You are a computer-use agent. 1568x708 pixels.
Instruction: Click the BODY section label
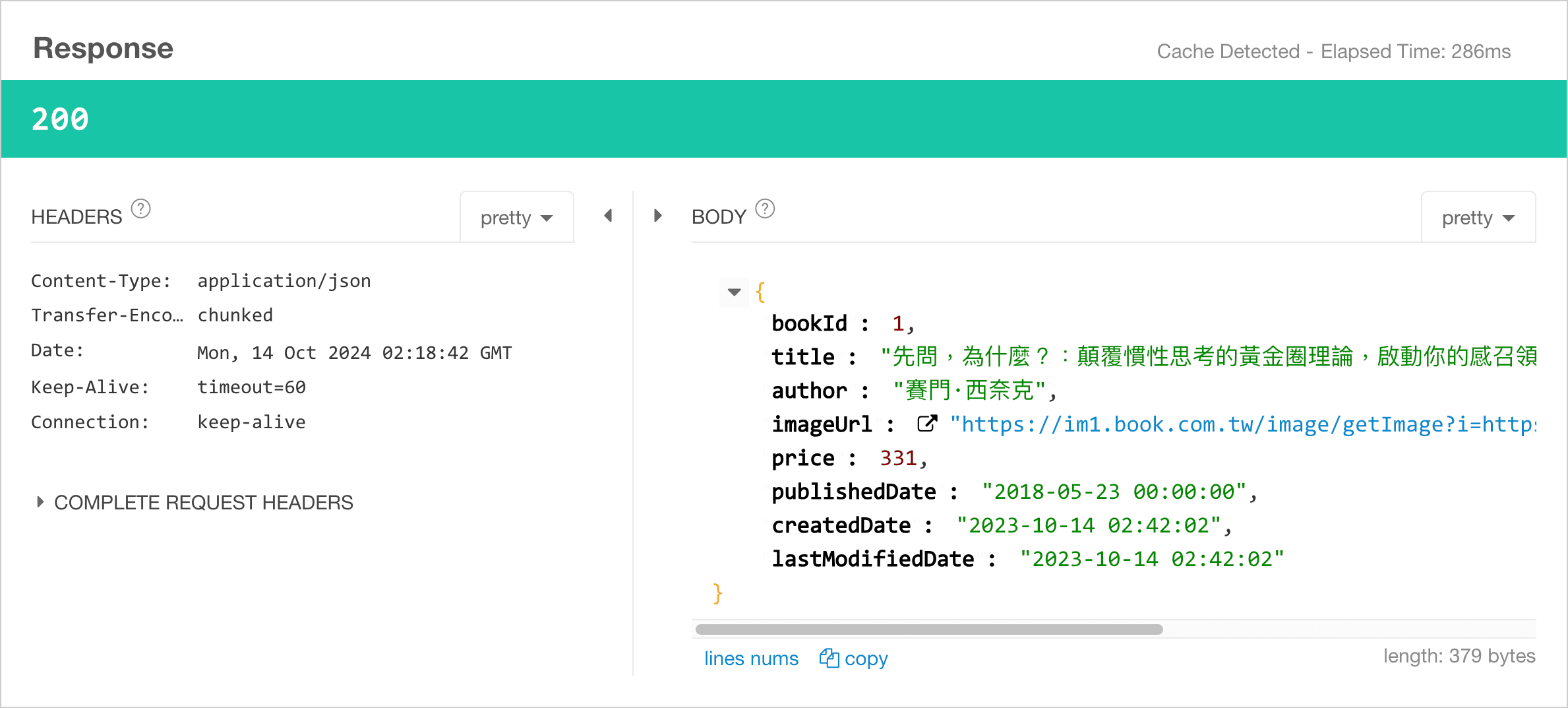719,217
